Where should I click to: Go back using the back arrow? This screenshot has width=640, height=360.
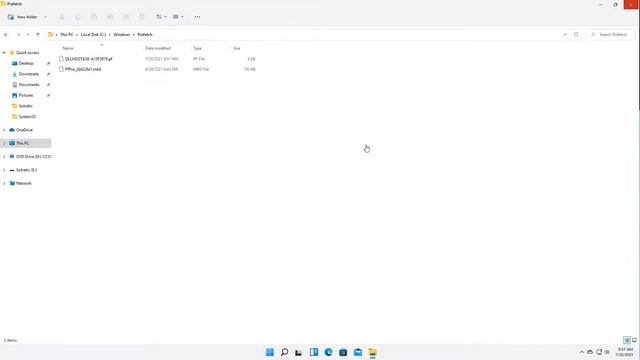[x=6, y=35]
